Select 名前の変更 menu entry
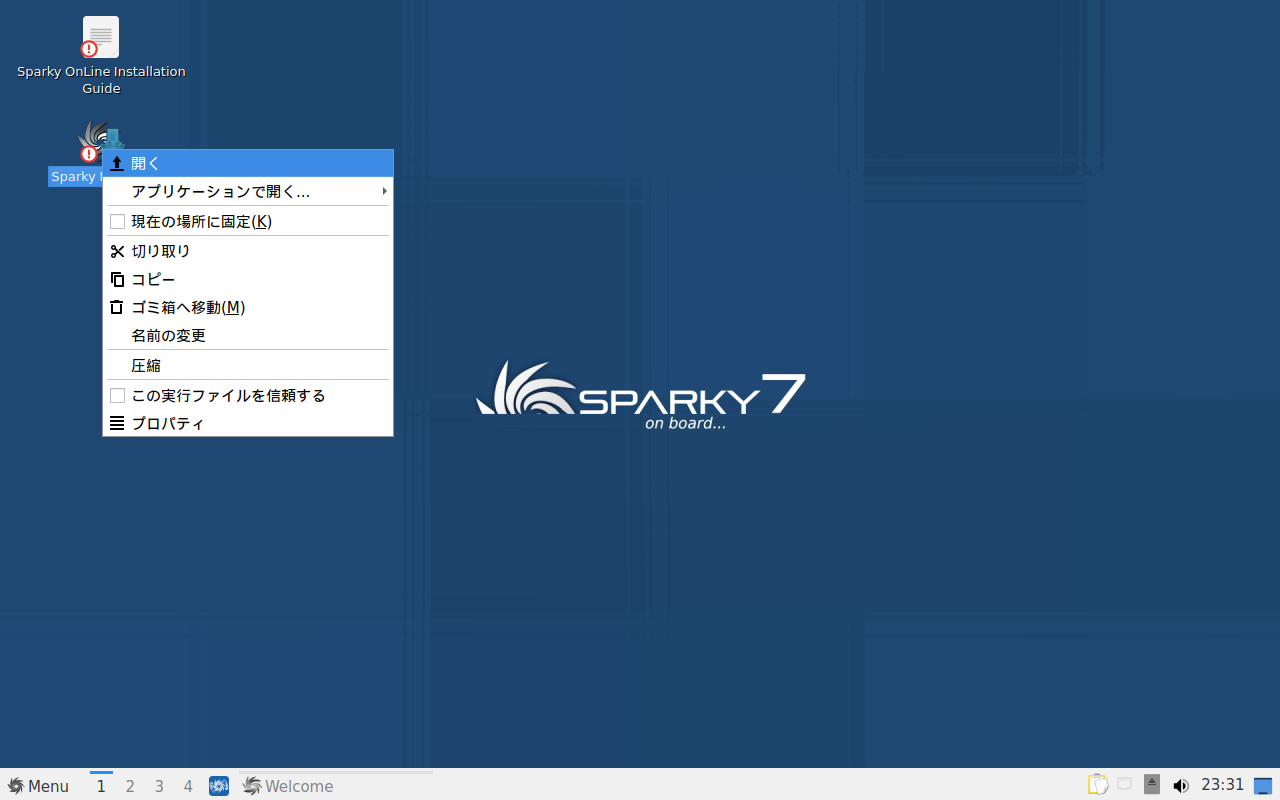This screenshot has height=800, width=1280. (248, 335)
